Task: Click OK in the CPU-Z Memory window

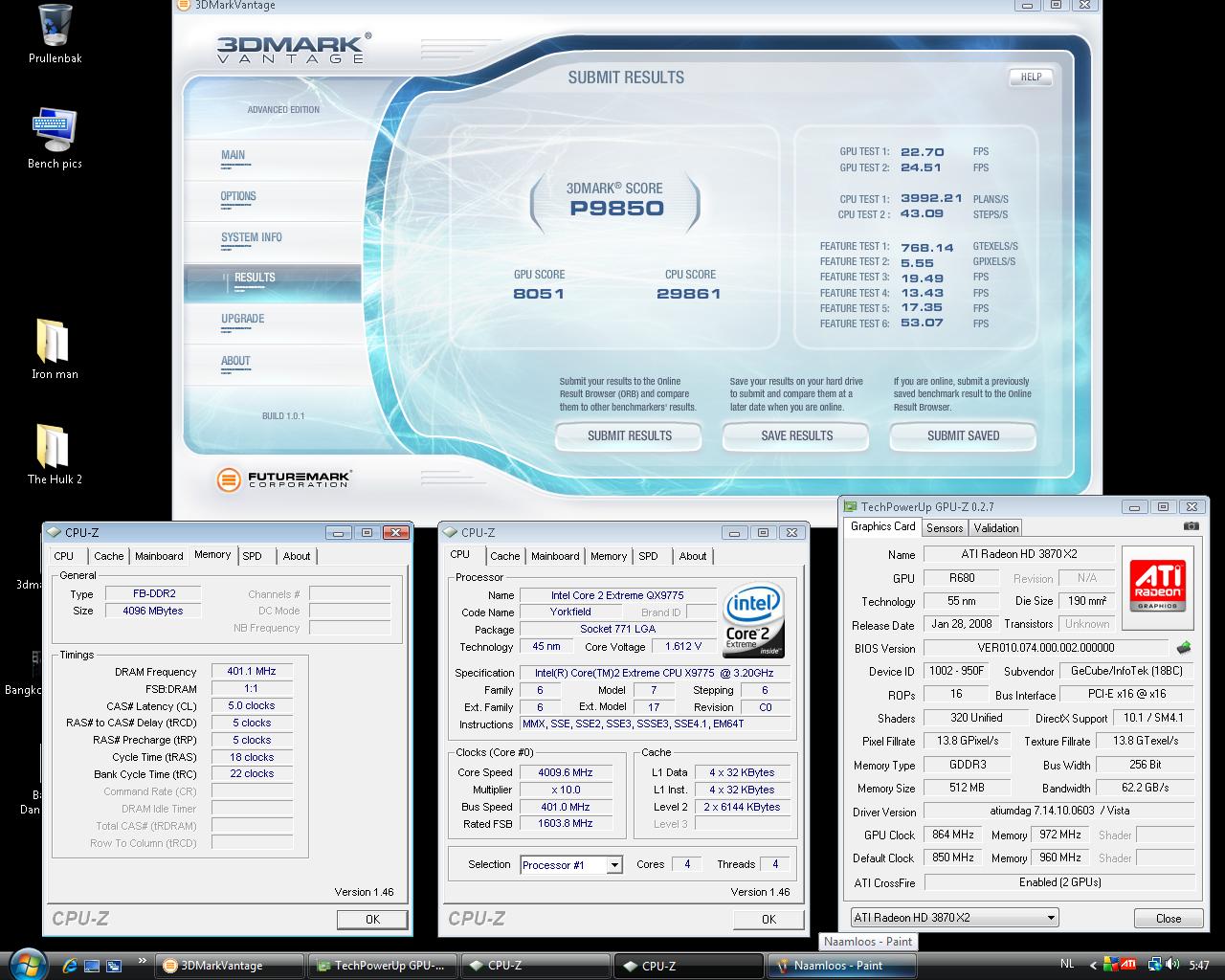Action: pyautogui.click(x=372, y=919)
